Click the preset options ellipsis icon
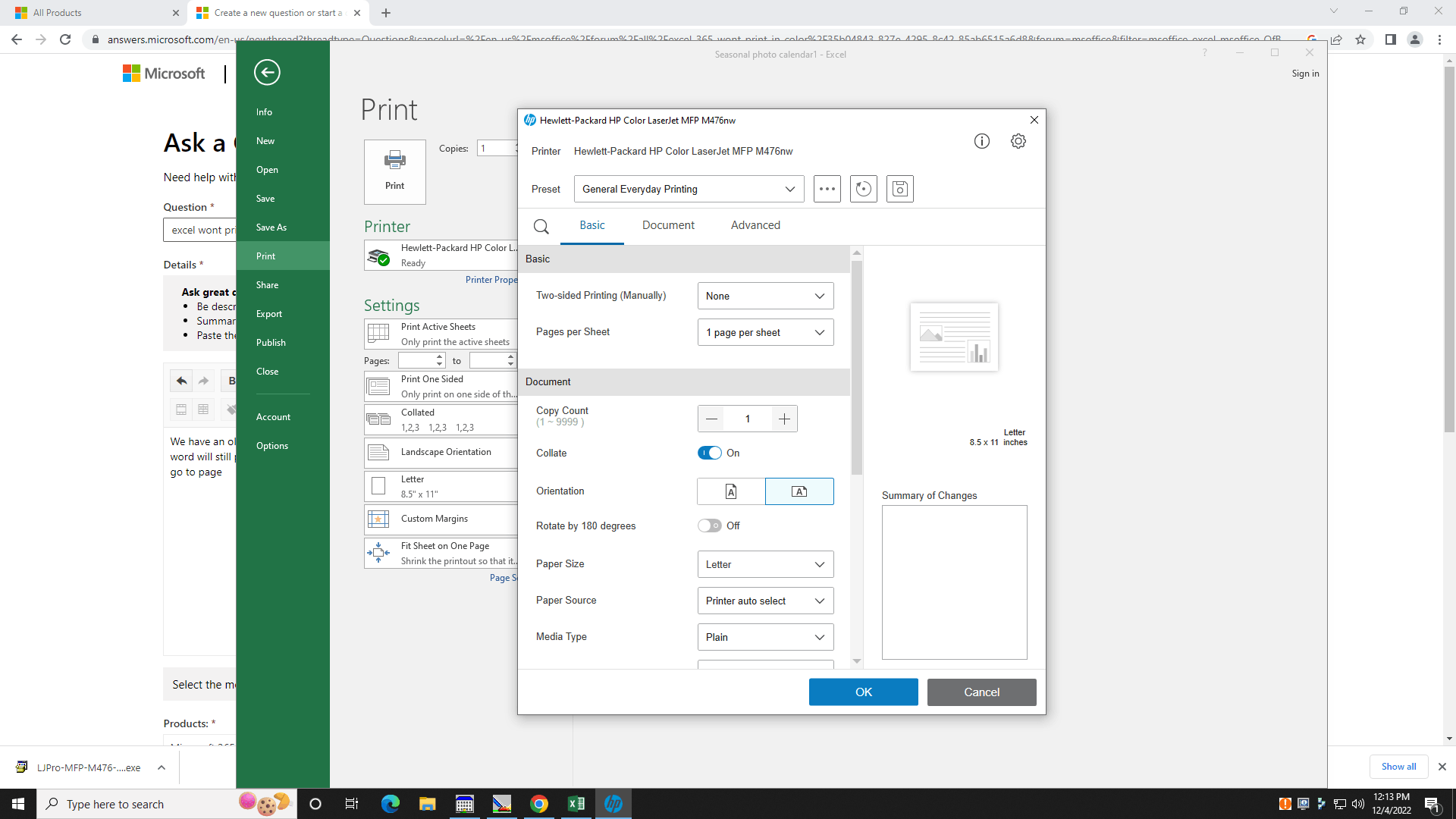The image size is (1456, 819). [x=827, y=189]
